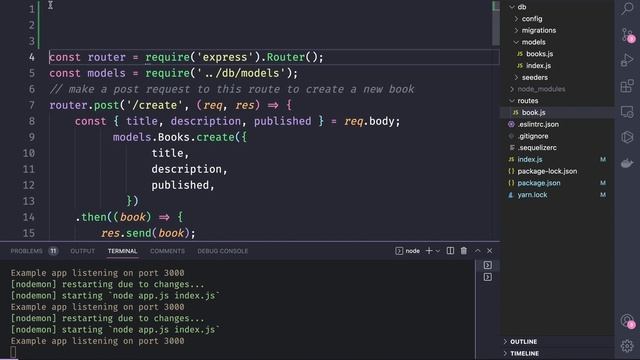The image size is (640, 360).
Task: Click the 'description,' code line
Action: tap(189, 169)
